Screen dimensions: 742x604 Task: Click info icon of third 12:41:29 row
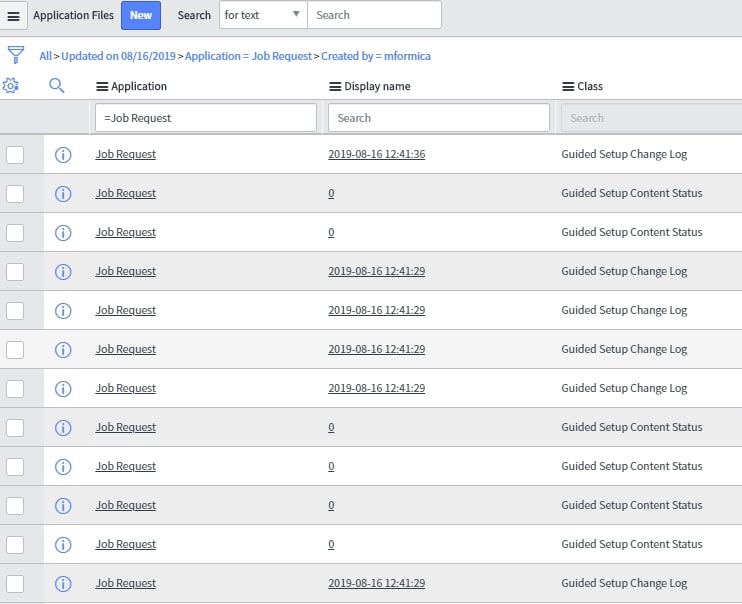click(63, 350)
